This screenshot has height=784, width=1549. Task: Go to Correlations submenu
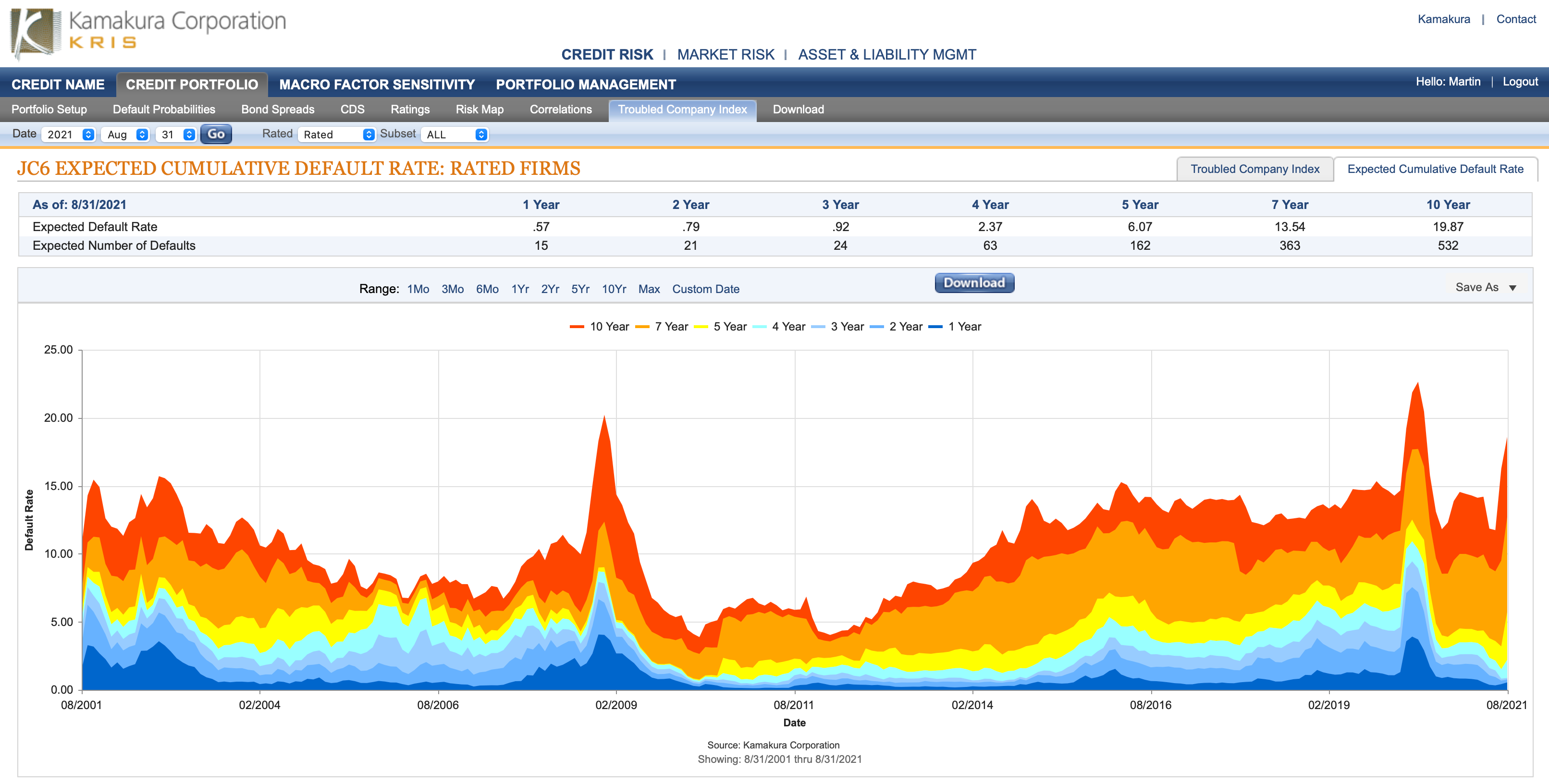pyautogui.click(x=560, y=110)
